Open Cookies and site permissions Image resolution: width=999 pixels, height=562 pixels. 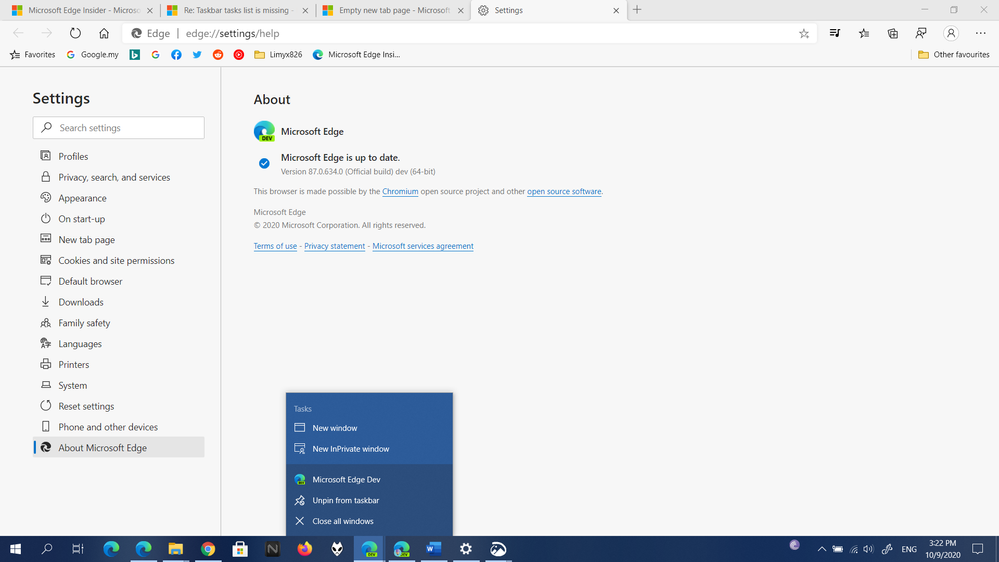click(x=119, y=261)
